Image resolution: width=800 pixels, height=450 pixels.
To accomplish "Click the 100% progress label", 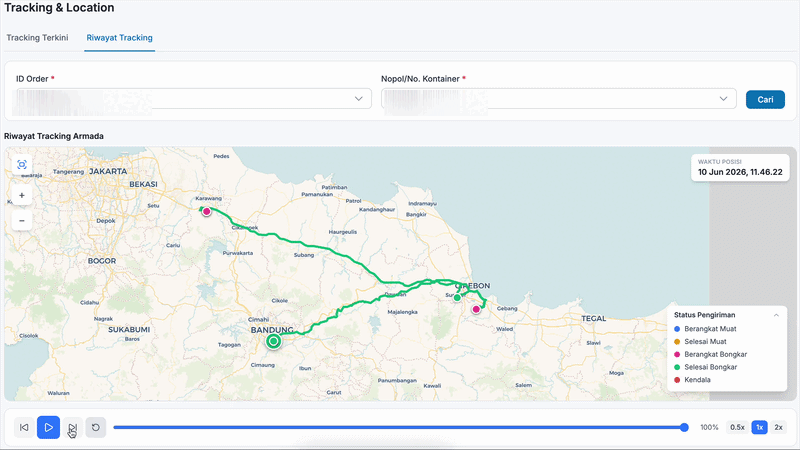I will (x=709, y=428).
